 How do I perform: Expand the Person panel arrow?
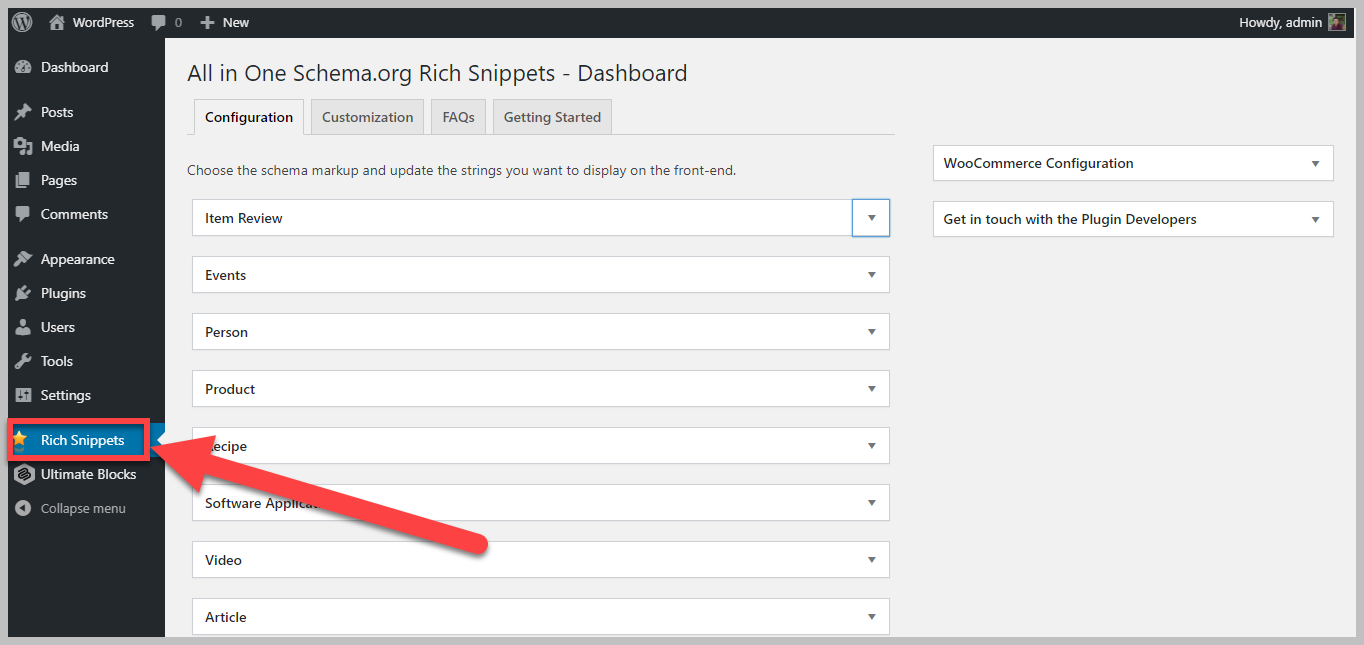(x=871, y=331)
